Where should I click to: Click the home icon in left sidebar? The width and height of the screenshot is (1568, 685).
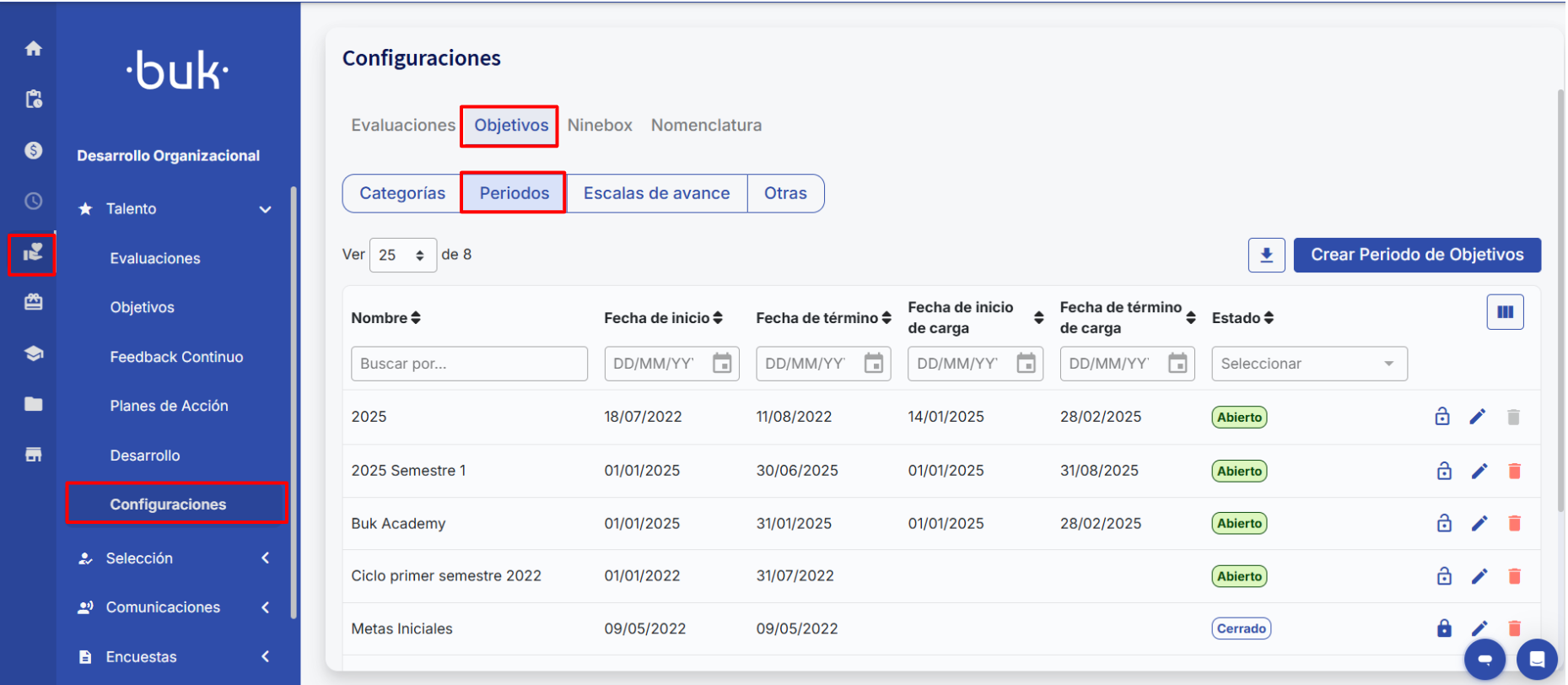33,49
